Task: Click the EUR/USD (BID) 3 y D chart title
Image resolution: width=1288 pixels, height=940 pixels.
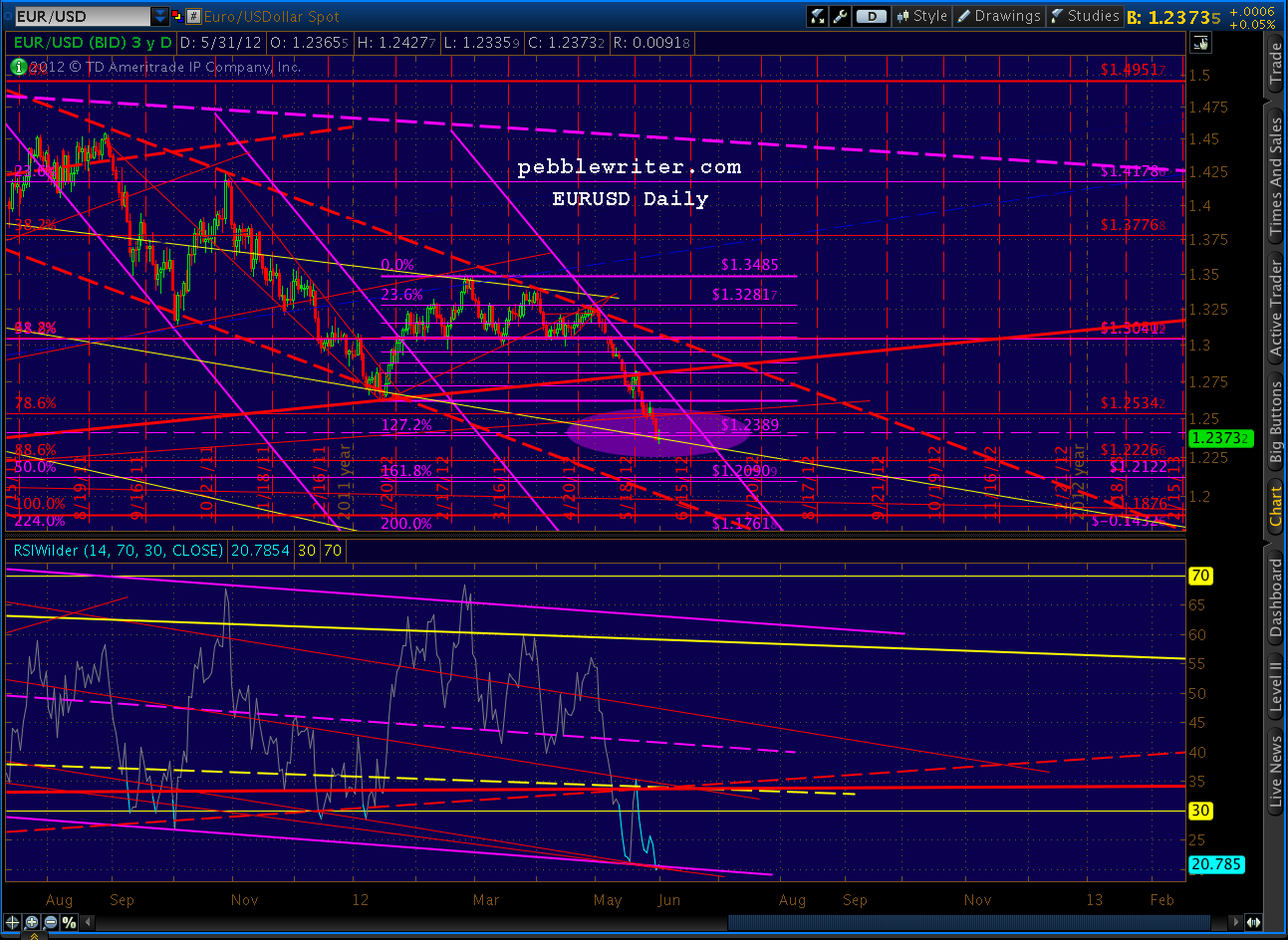Action: tap(93, 43)
